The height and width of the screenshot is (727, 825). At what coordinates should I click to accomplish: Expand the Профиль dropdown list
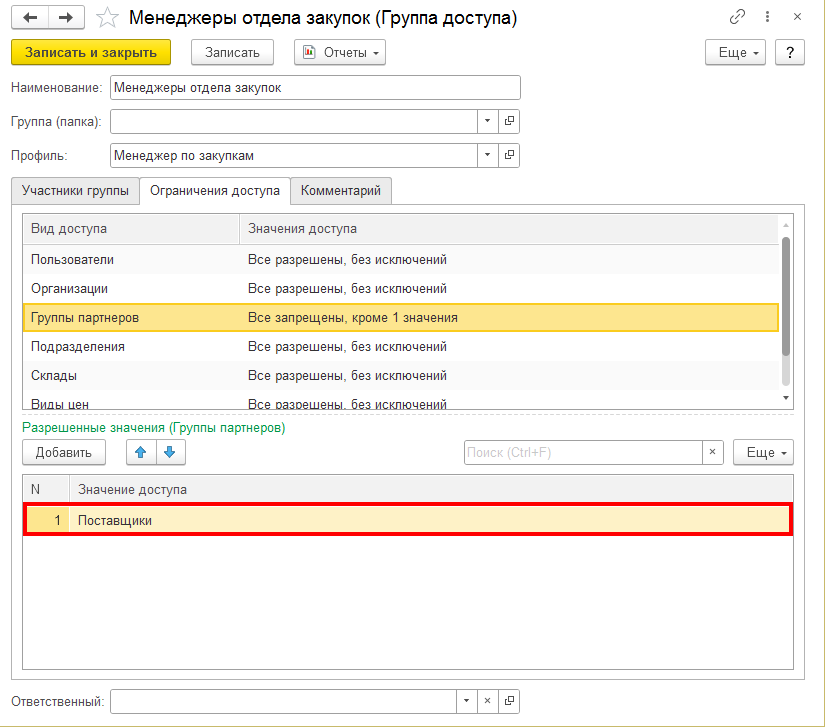click(487, 155)
